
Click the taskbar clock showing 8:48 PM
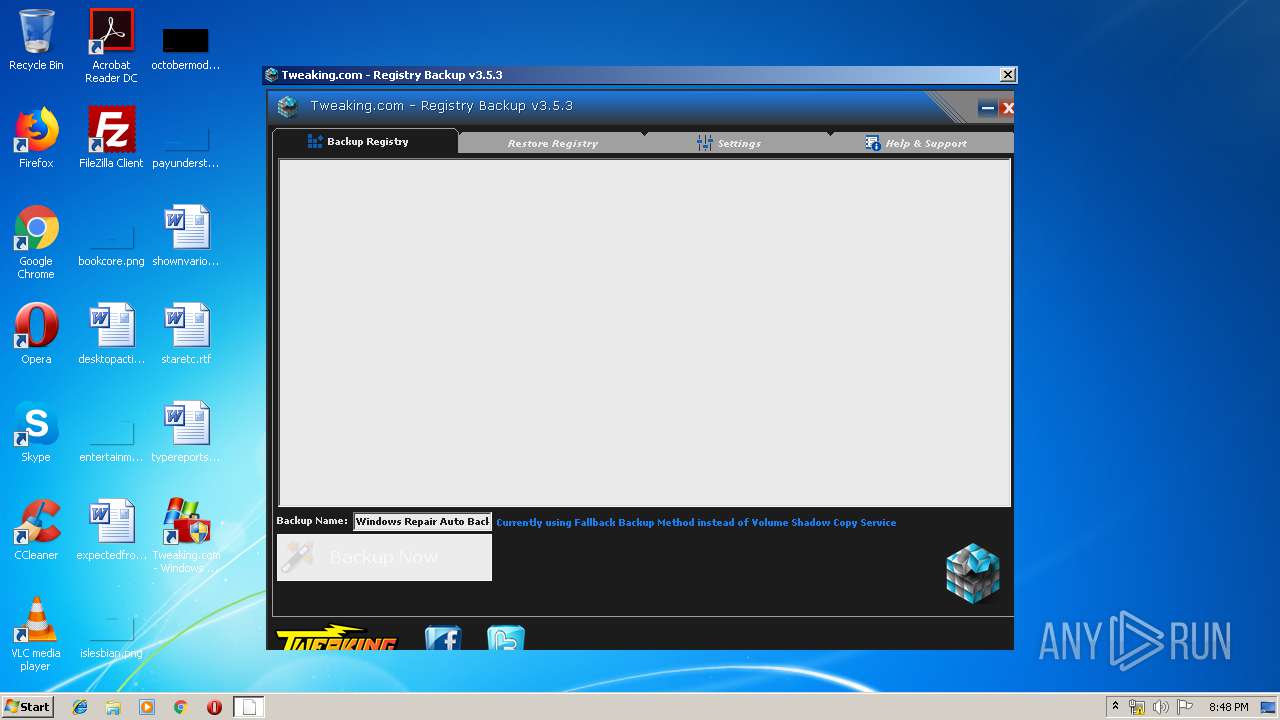point(1228,707)
